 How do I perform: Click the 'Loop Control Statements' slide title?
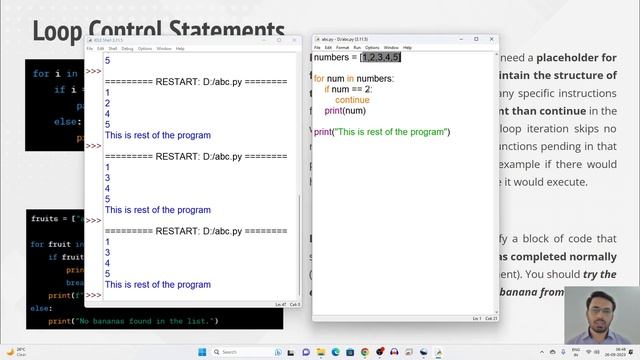coord(158,30)
